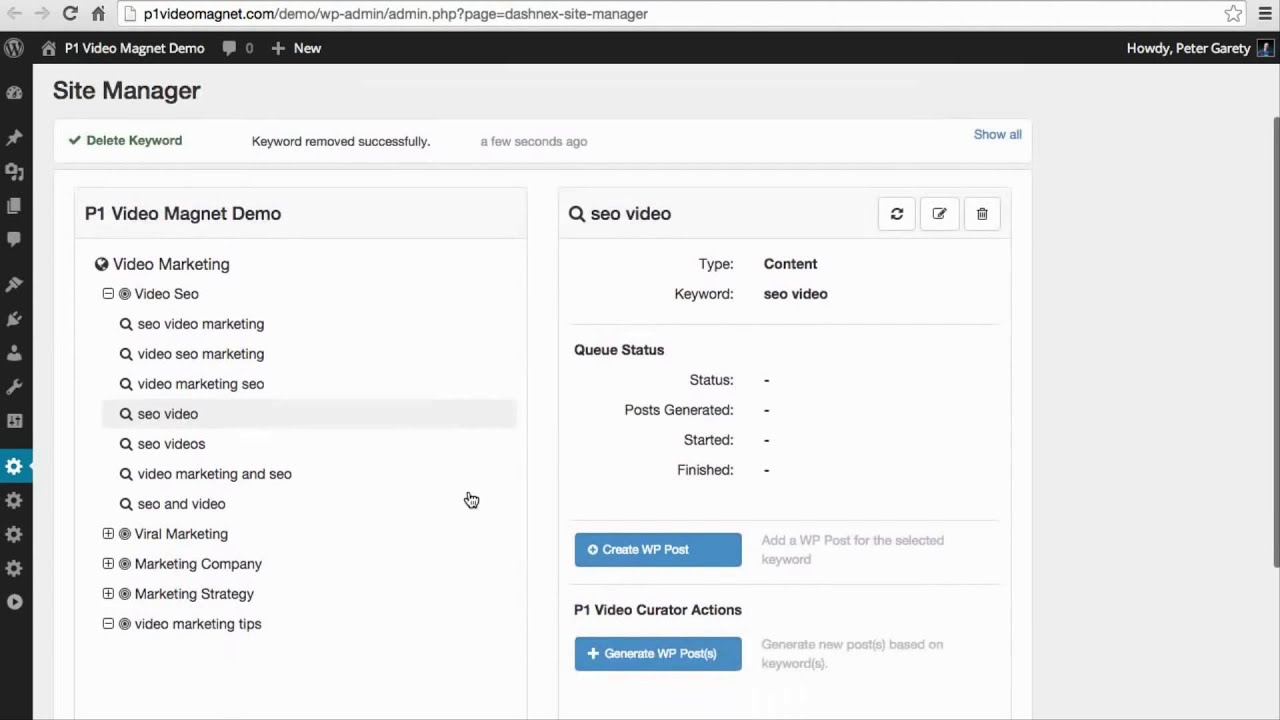This screenshot has height=720, width=1280.
Task: Select the video marketing tips group label
Action: (198, 624)
